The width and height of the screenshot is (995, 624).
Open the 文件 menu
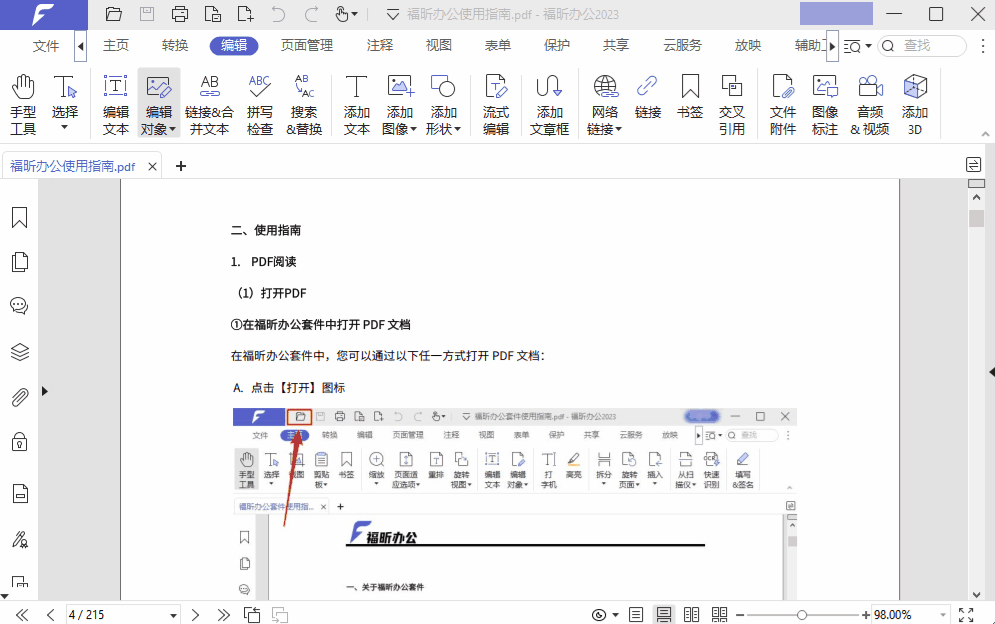pos(46,45)
